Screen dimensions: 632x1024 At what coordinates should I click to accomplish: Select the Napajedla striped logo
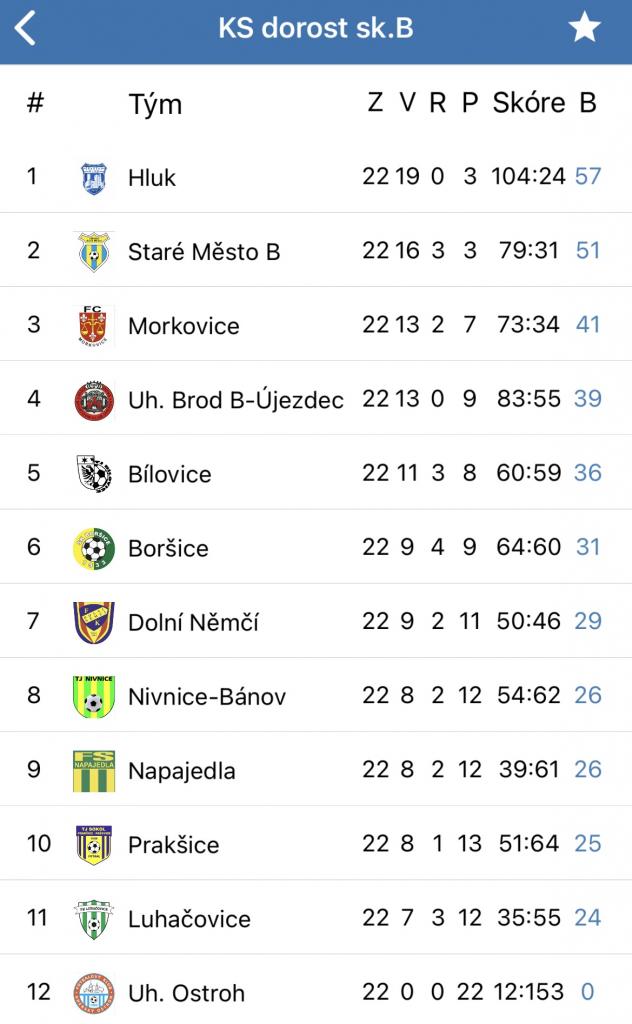[93, 770]
